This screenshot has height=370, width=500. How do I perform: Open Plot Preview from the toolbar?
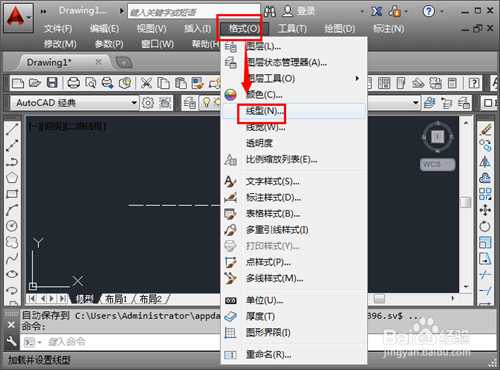coord(90,83)
